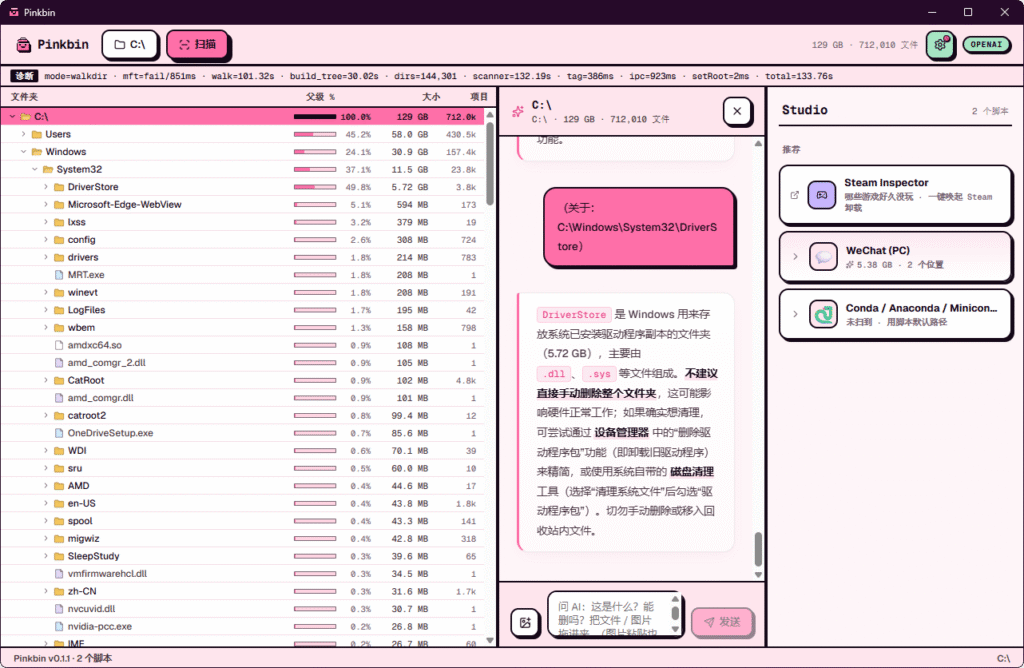Expand the WeChat (PC) script card
The image size is (1024, 668).
click(795, 257)
